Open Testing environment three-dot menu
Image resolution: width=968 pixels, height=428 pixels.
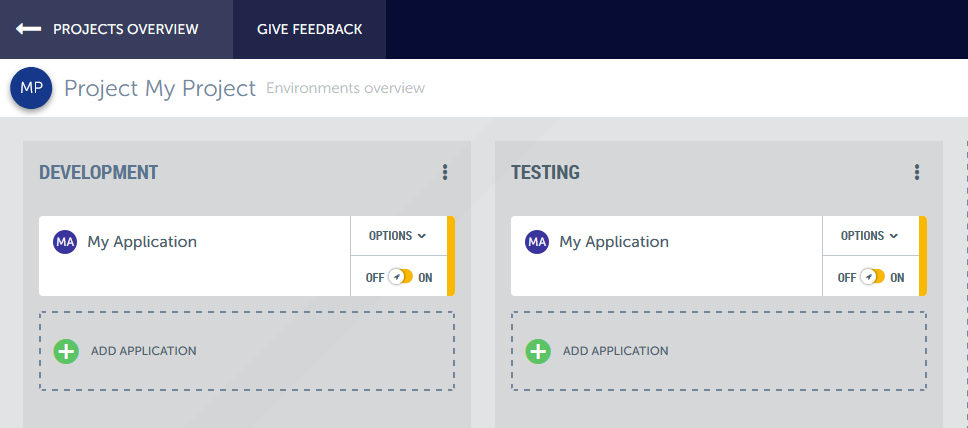coord(916,173)
